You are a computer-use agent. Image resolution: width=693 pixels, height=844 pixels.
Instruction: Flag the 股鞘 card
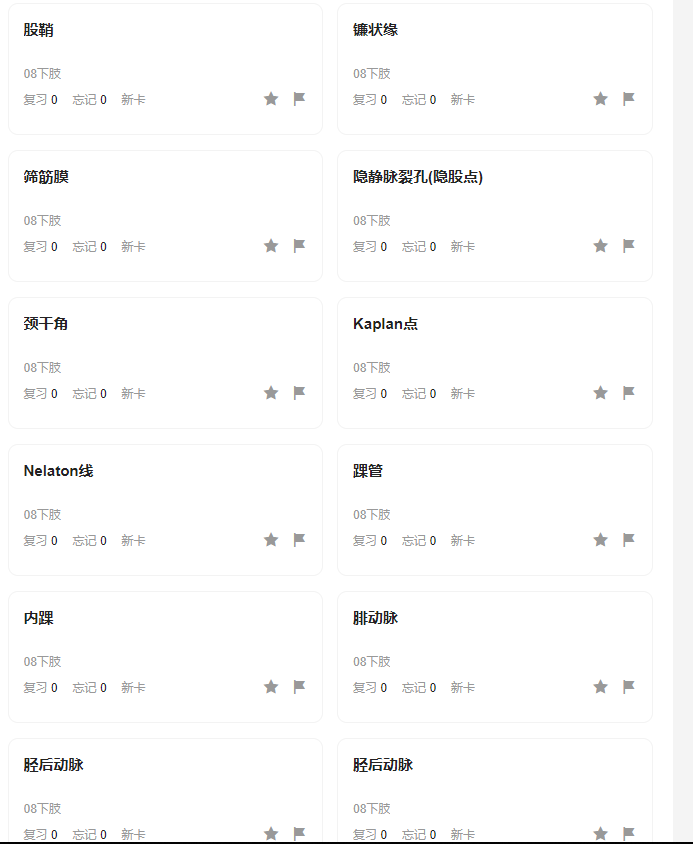(299, 99)
